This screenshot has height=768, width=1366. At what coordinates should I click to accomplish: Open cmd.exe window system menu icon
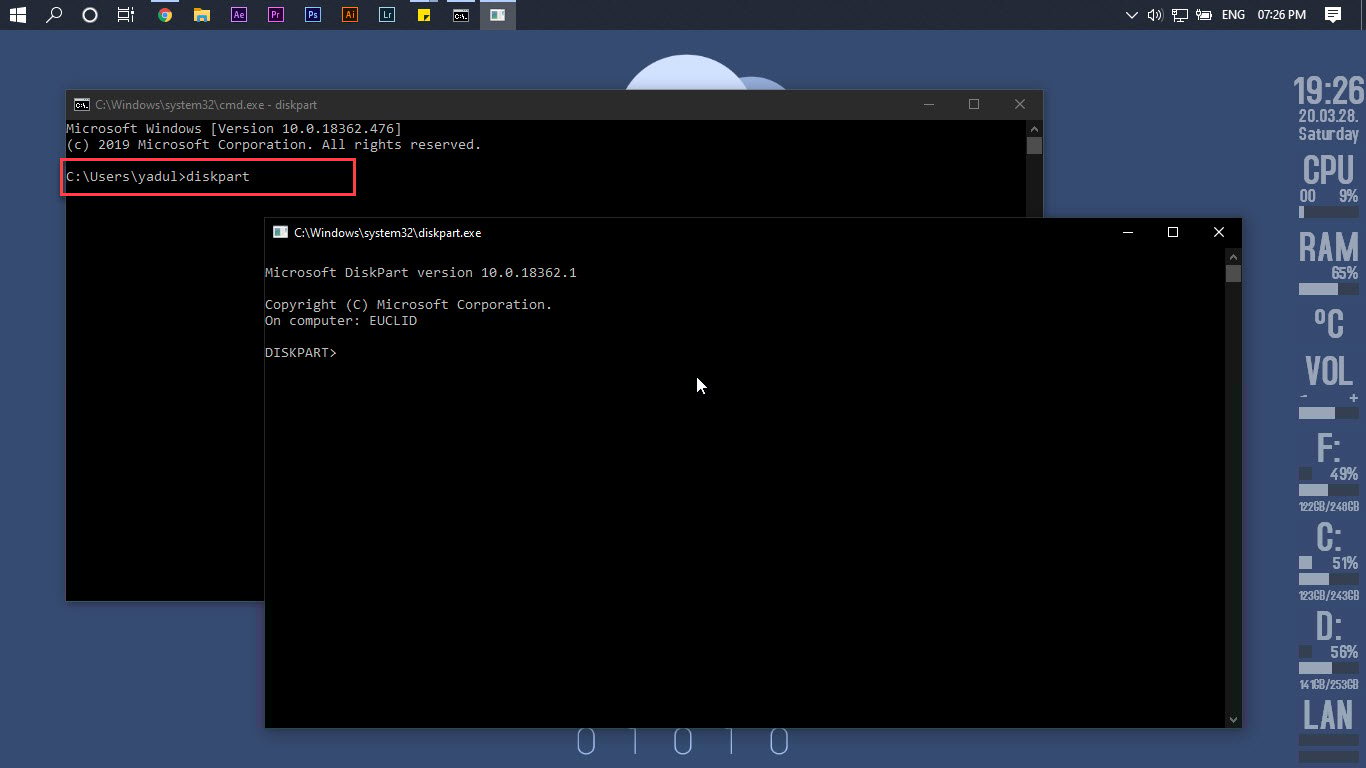coord(81,104)
